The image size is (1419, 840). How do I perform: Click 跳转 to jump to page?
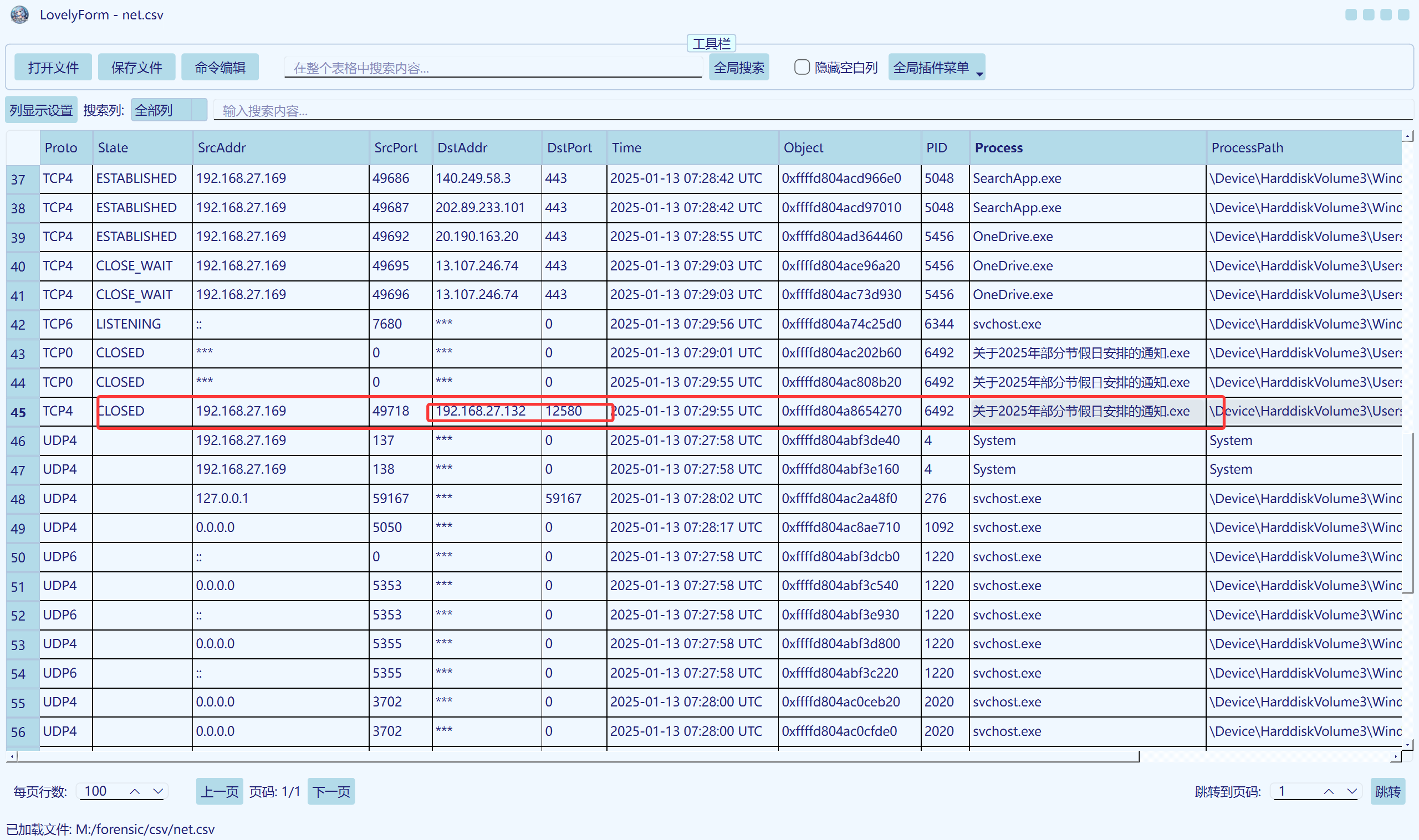tap(1388, 792)
